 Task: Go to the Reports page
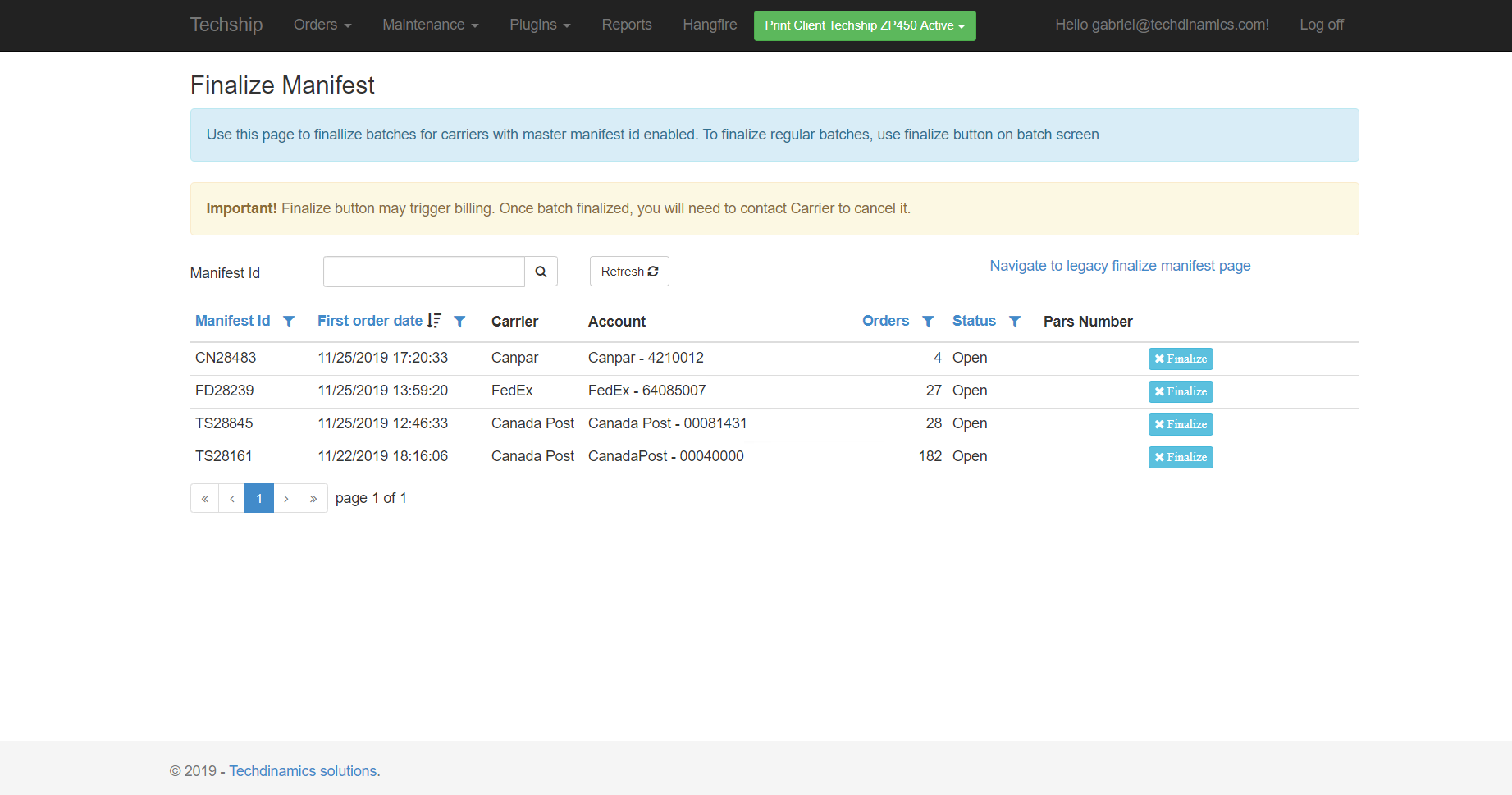[626, 25]
